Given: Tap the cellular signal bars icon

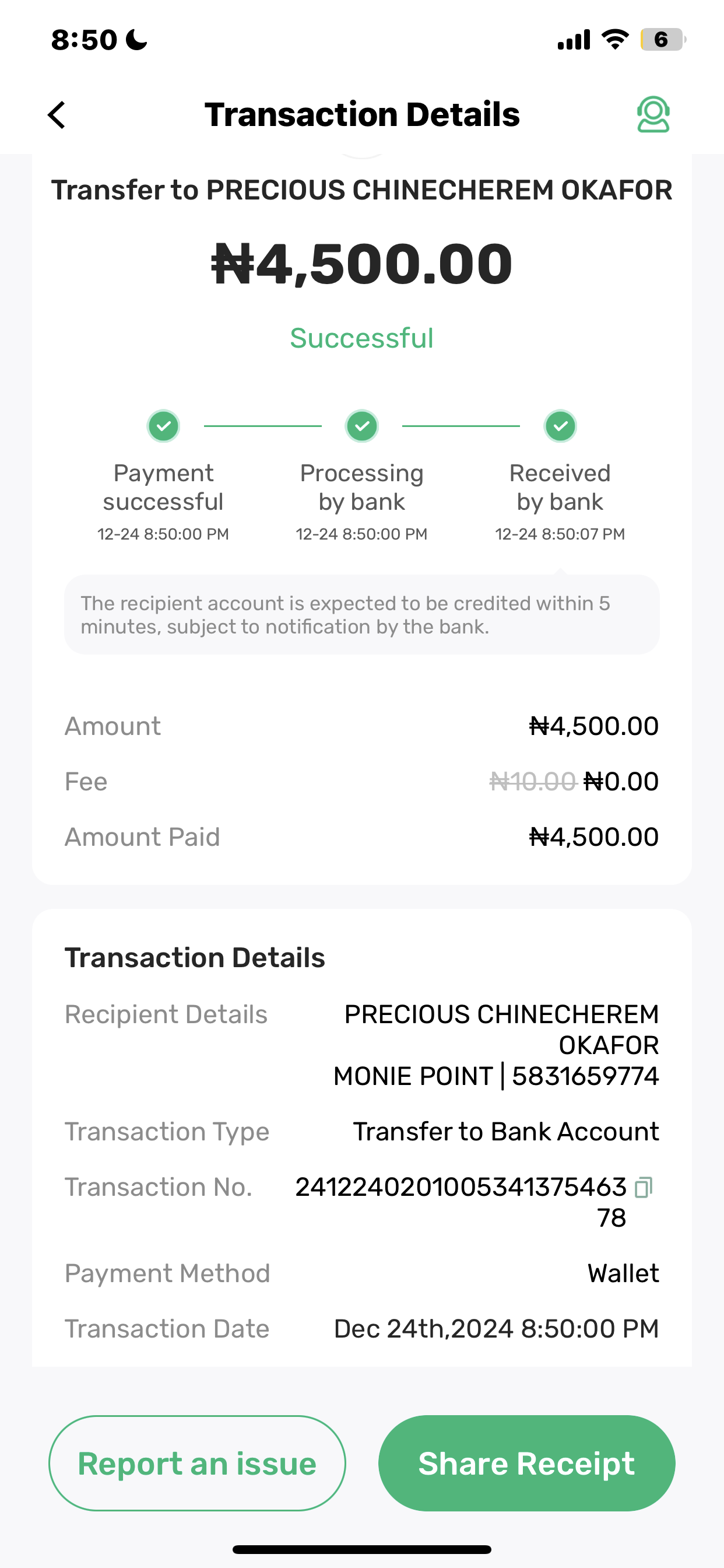Looking at the screenshot, I should pos(574,40).
